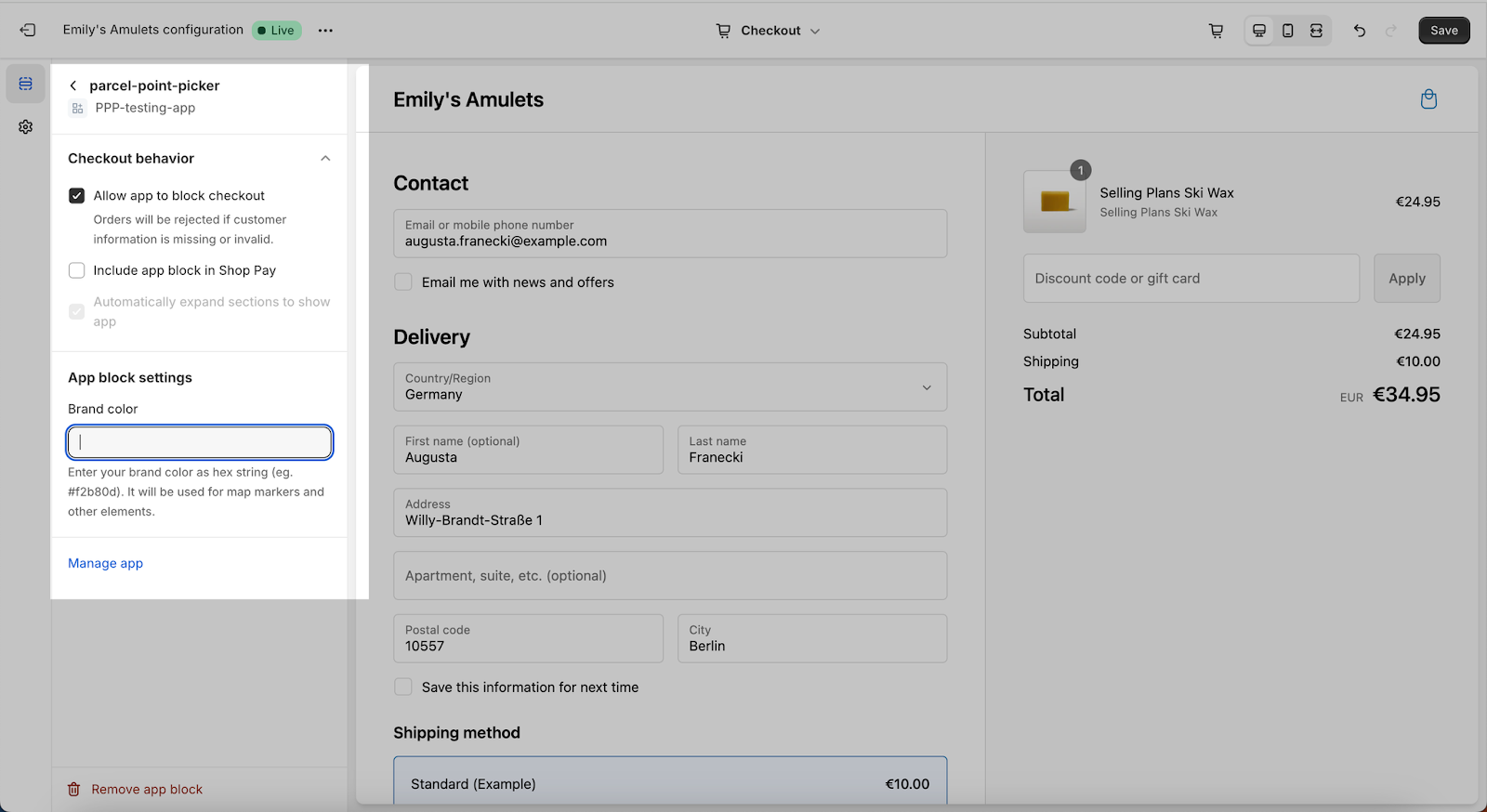Click the shopping bag icon in preview
This screenshot has height=812, width=1487.
1428,99
